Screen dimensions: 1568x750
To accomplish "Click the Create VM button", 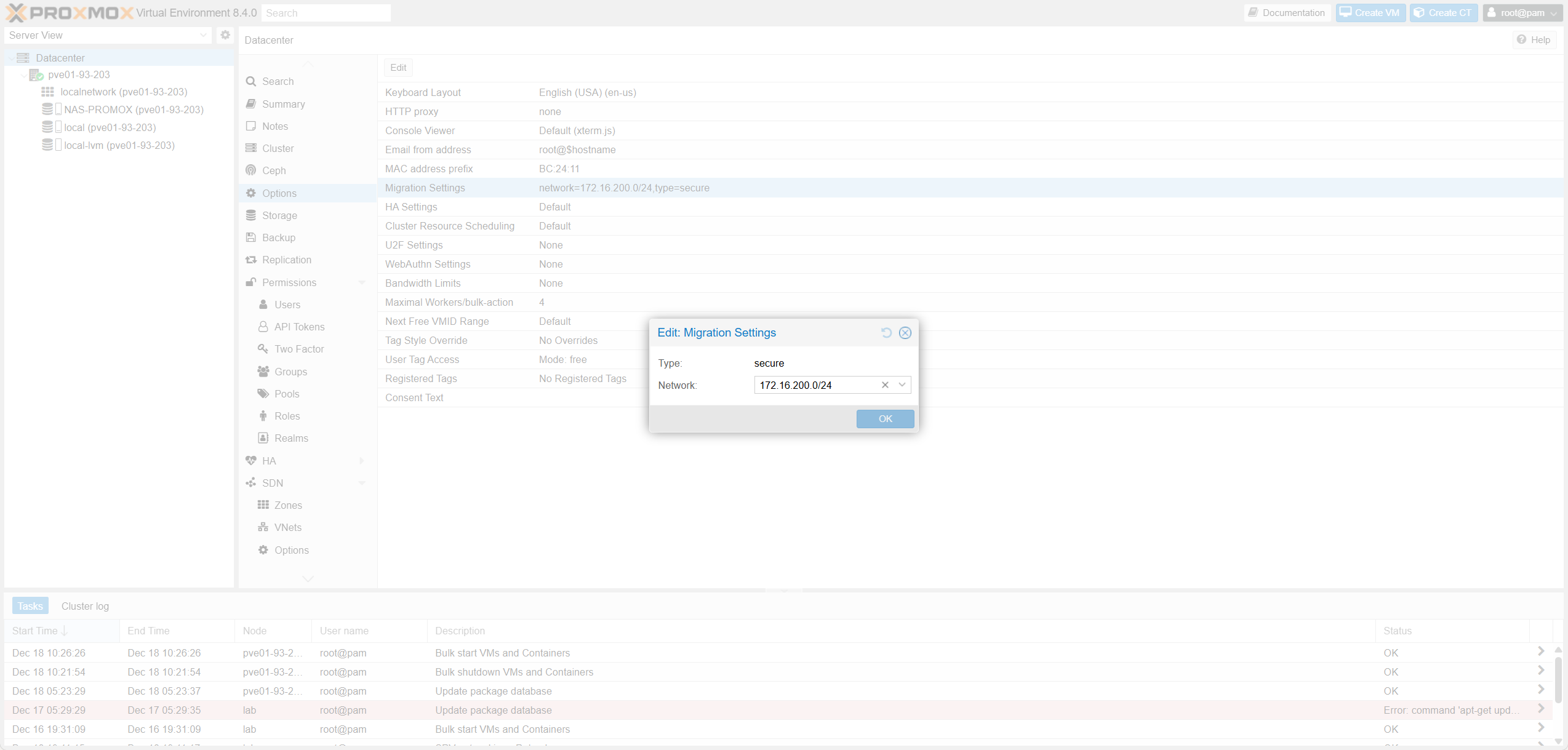I will tap(1370, 12).
